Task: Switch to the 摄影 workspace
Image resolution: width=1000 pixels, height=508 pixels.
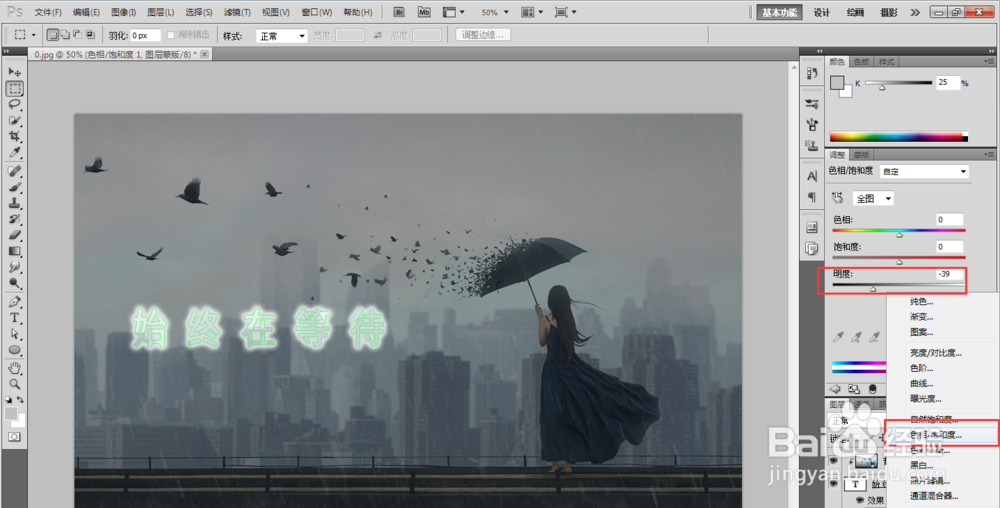Action: click(x=889, y=13)
